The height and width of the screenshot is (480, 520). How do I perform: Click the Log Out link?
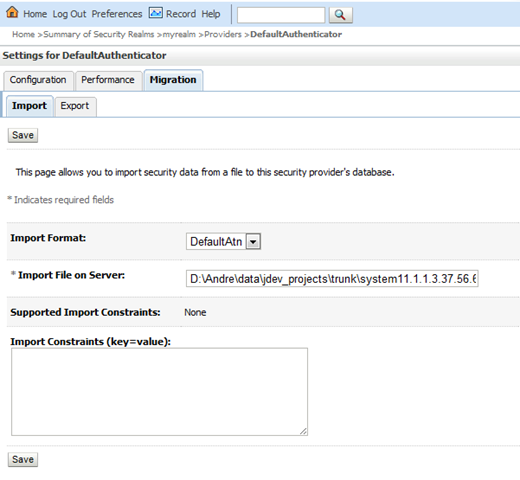click(69, 14)
